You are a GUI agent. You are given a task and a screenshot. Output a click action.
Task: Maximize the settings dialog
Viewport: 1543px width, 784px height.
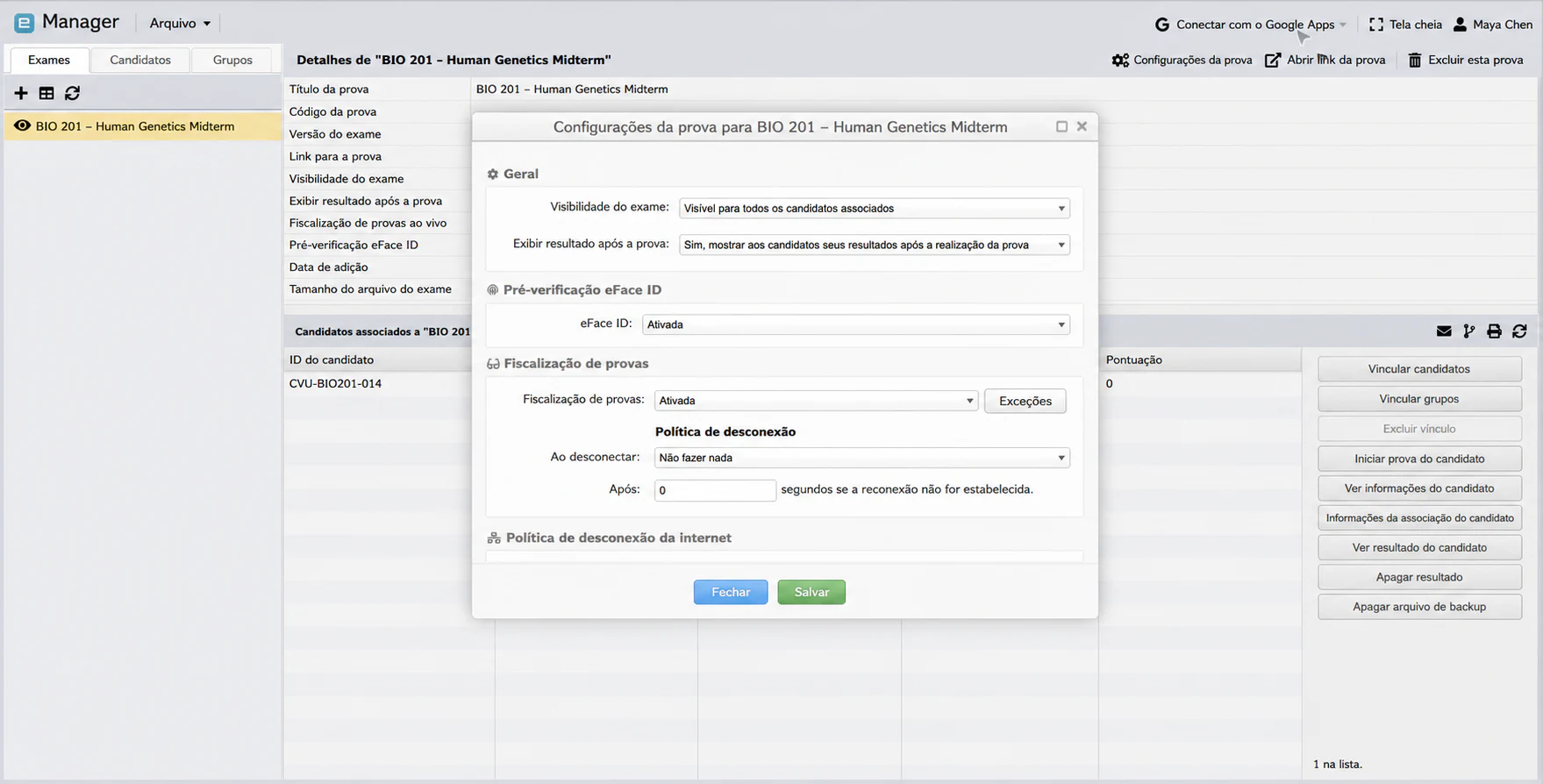point(1061,126)
